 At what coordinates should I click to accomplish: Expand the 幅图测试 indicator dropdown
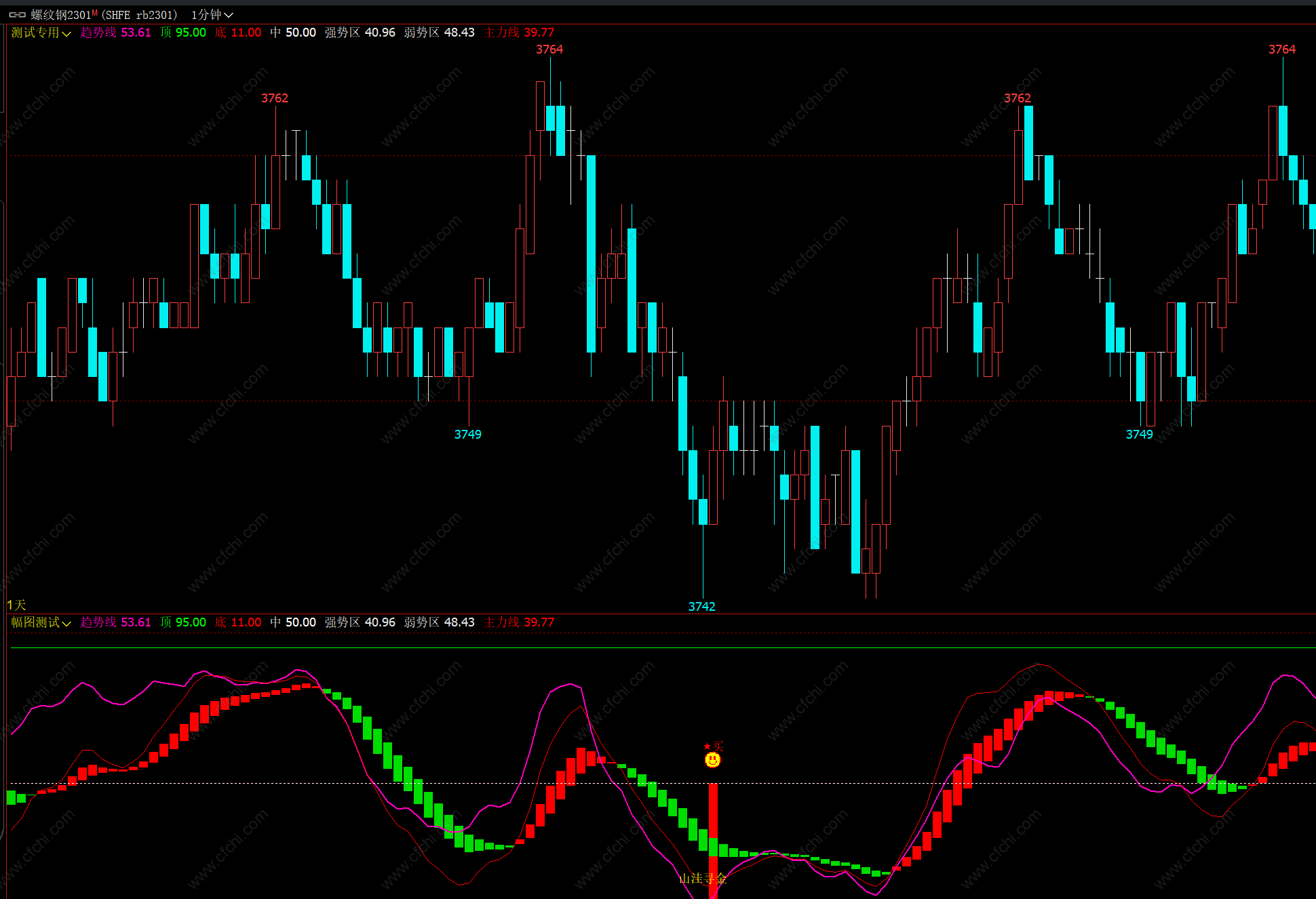[x=41, y=622]
